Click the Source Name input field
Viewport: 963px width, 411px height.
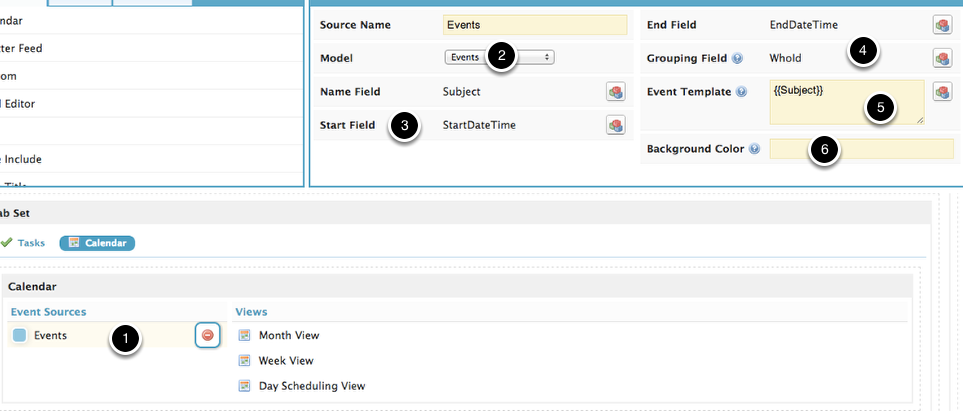click(x=535, y=25)
